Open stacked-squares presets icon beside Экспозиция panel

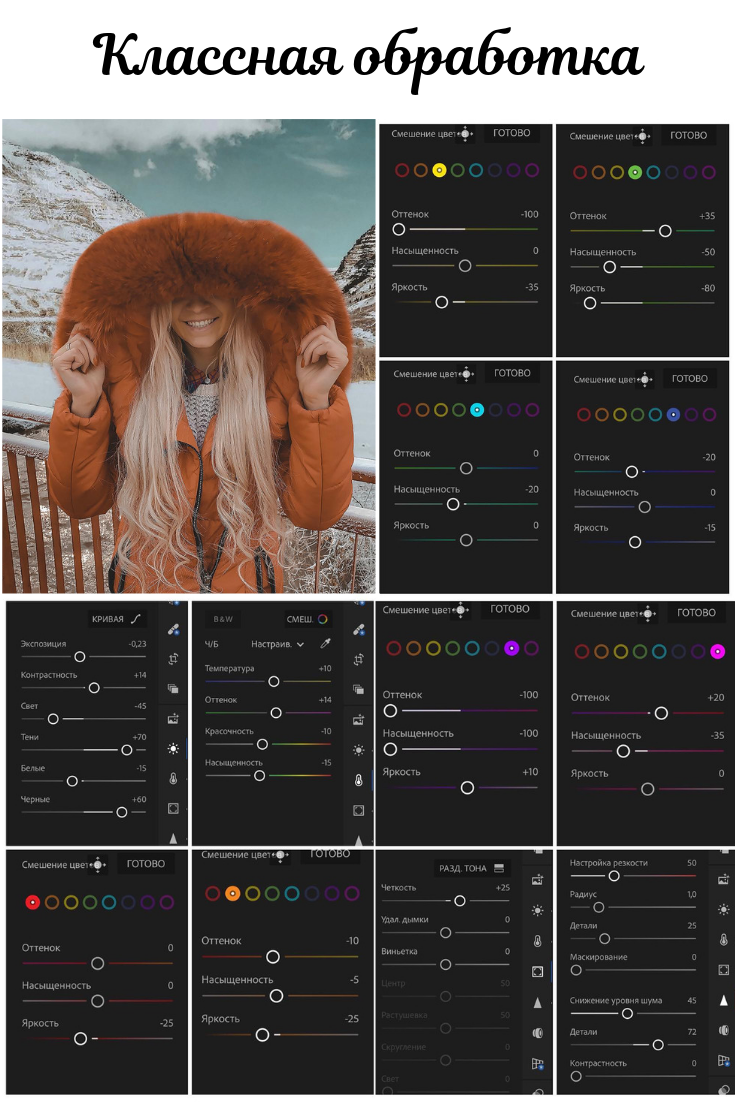173,689
